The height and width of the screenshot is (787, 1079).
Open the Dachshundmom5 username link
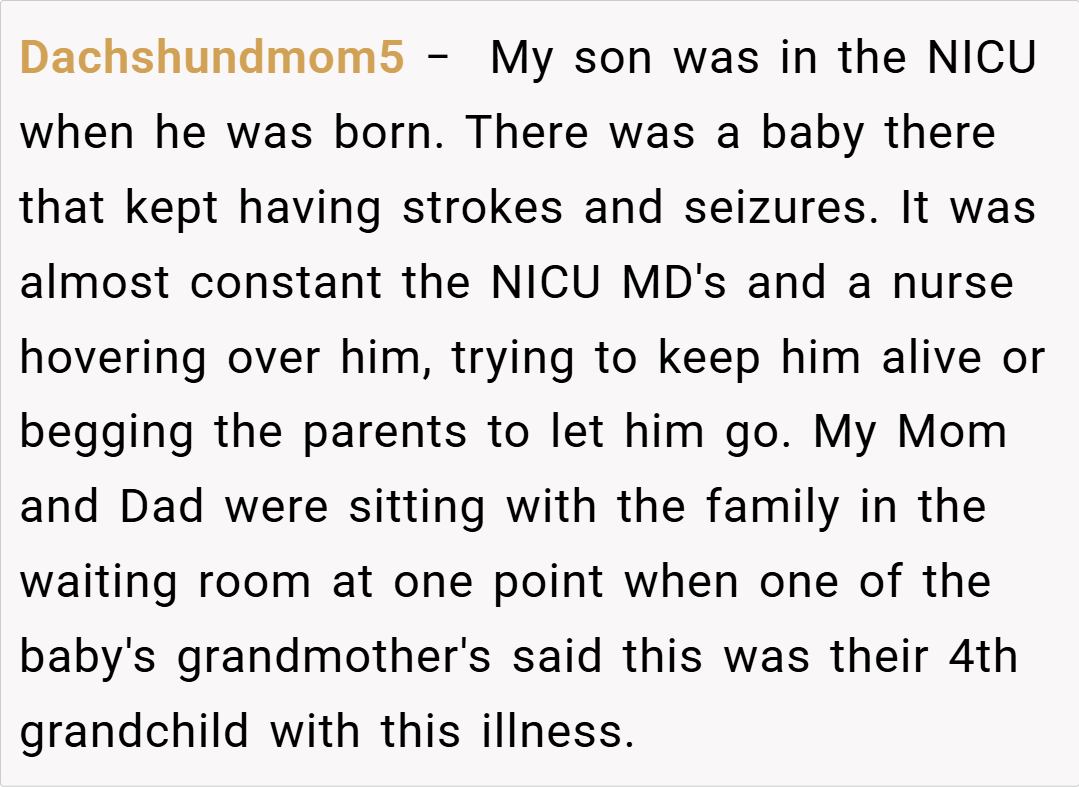(212, 59)
